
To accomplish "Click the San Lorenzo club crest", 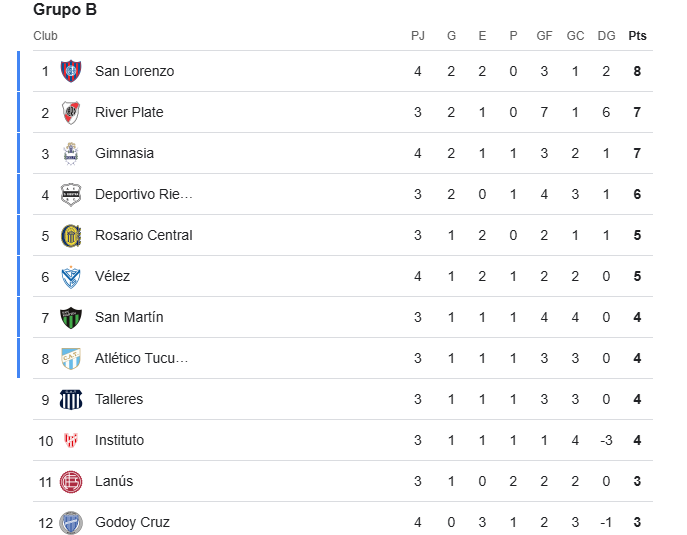I will point(71,71).
